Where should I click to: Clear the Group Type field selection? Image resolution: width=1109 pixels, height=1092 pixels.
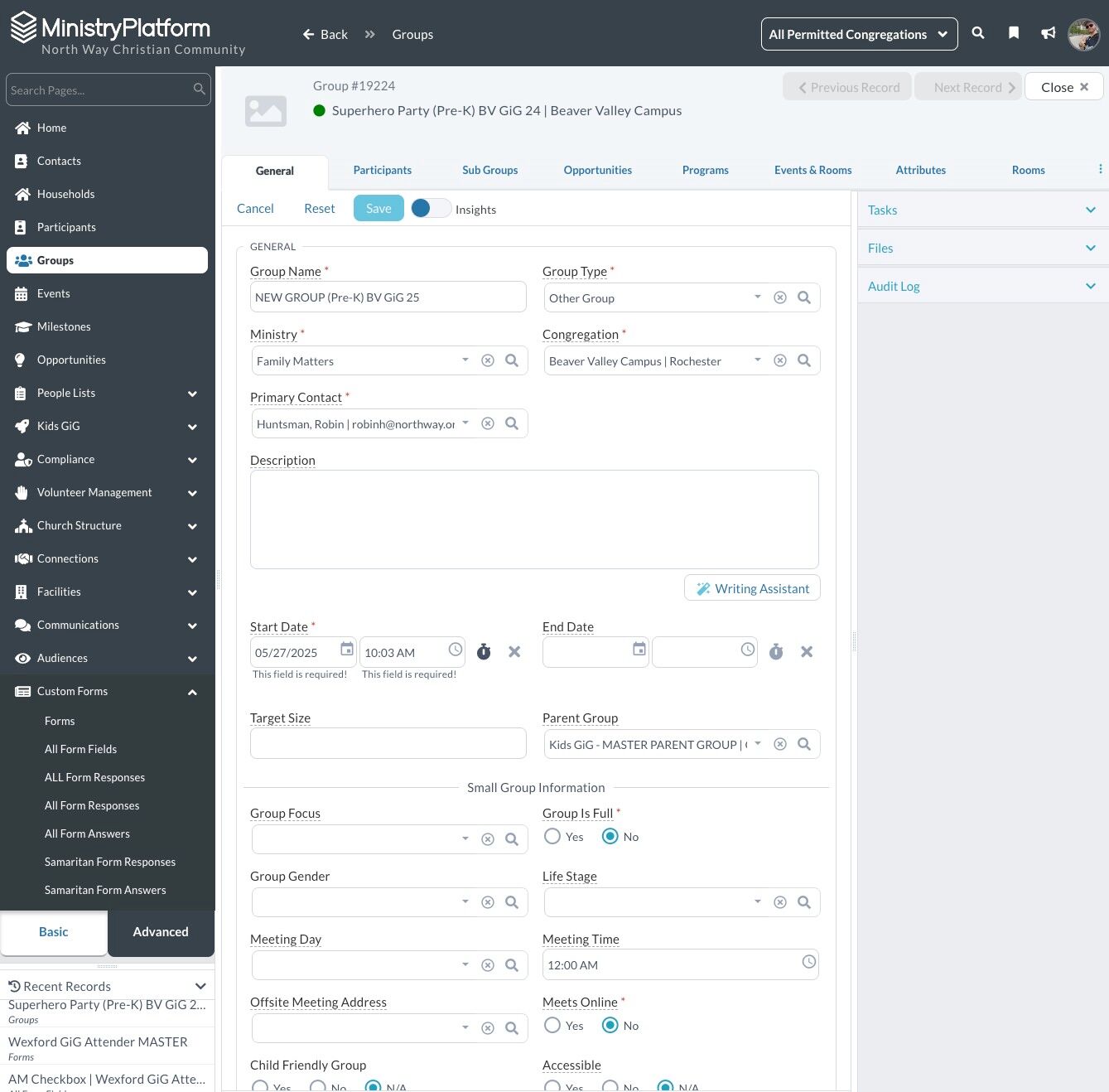click(x=779, y=297)
